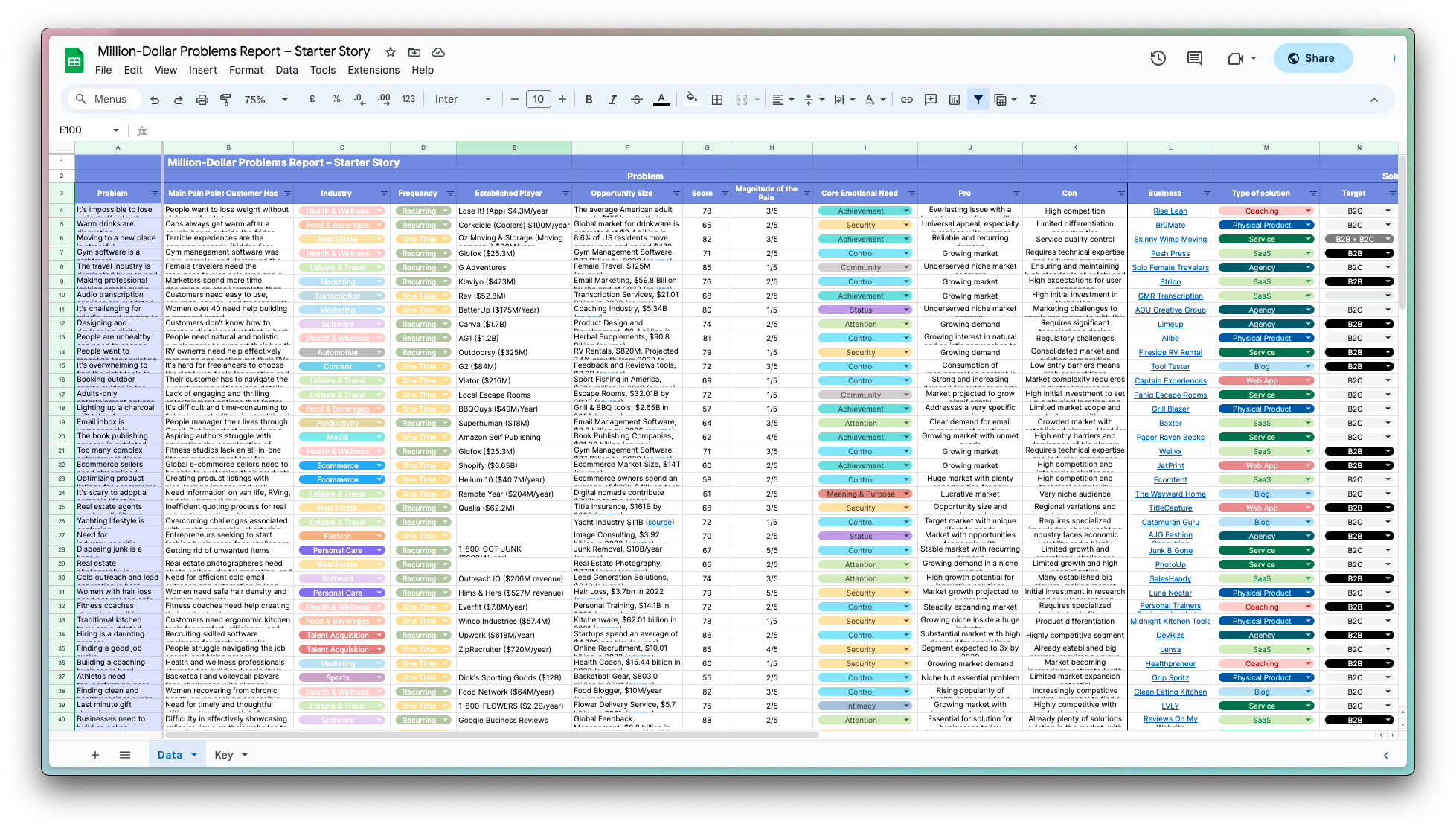Click the font size field
The height and width of the screenshot is (830, 1456).
tap(539, 100)
